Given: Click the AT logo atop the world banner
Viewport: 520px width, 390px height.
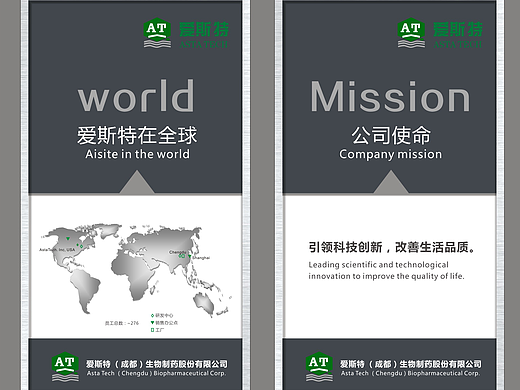Looking at the screenshot, I should pyautogui.click(x=157, y=33).
